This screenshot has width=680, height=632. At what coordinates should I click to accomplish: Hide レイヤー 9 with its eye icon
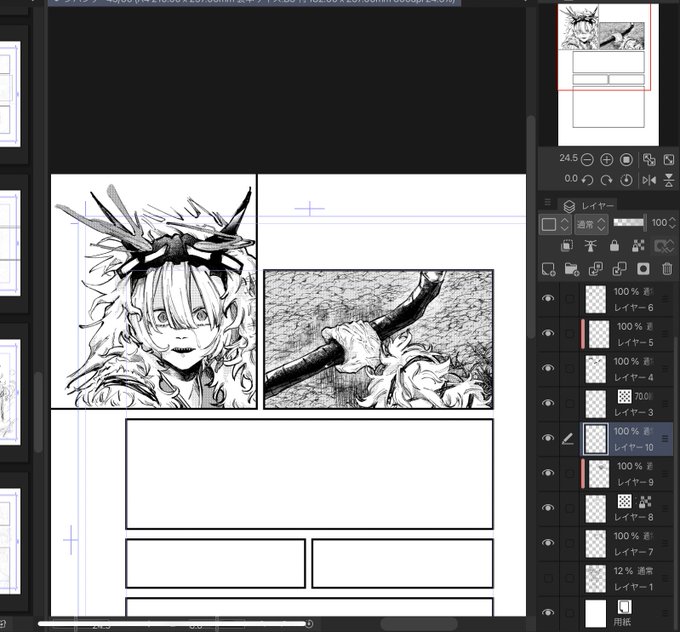(x=548, y=473)
